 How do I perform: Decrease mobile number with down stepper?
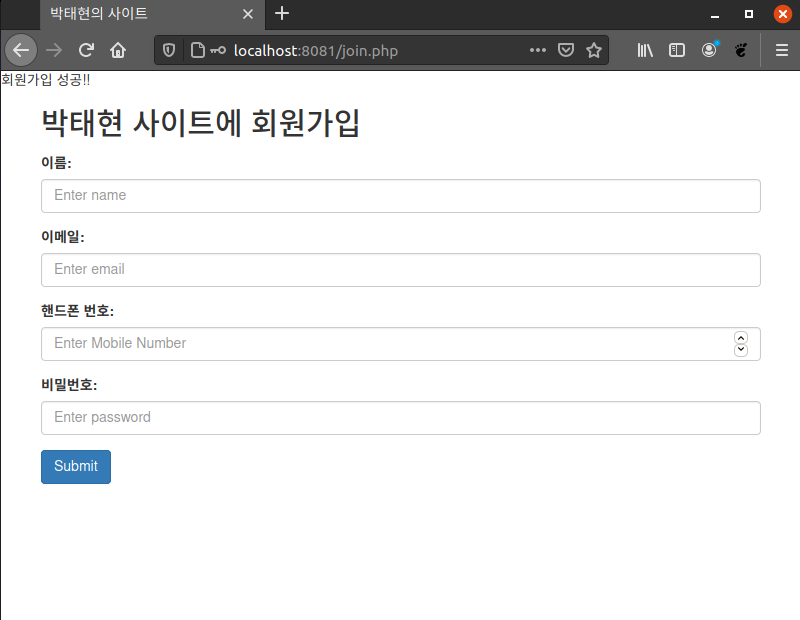pyautogui.click(x=741, y=350)
